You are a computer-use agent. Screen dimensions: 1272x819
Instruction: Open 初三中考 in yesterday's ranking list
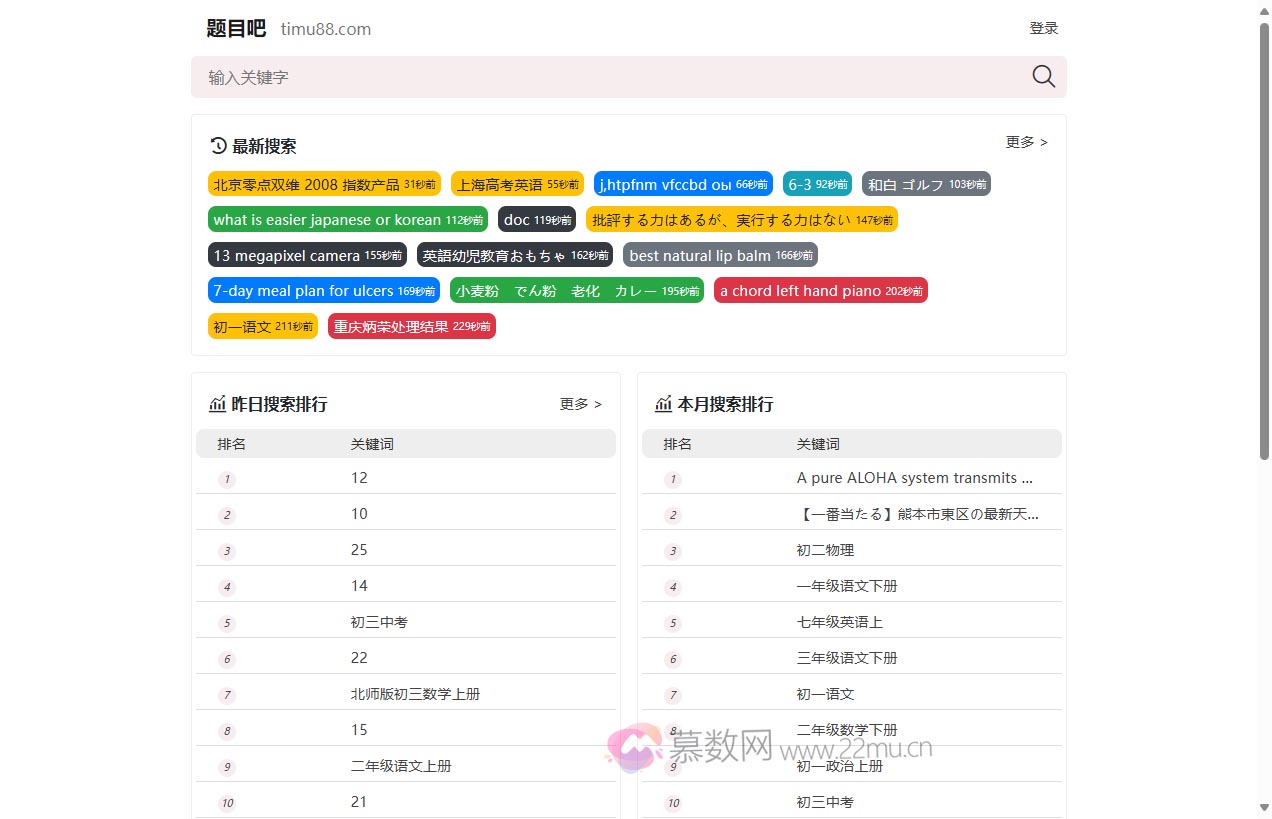(378, 621)
